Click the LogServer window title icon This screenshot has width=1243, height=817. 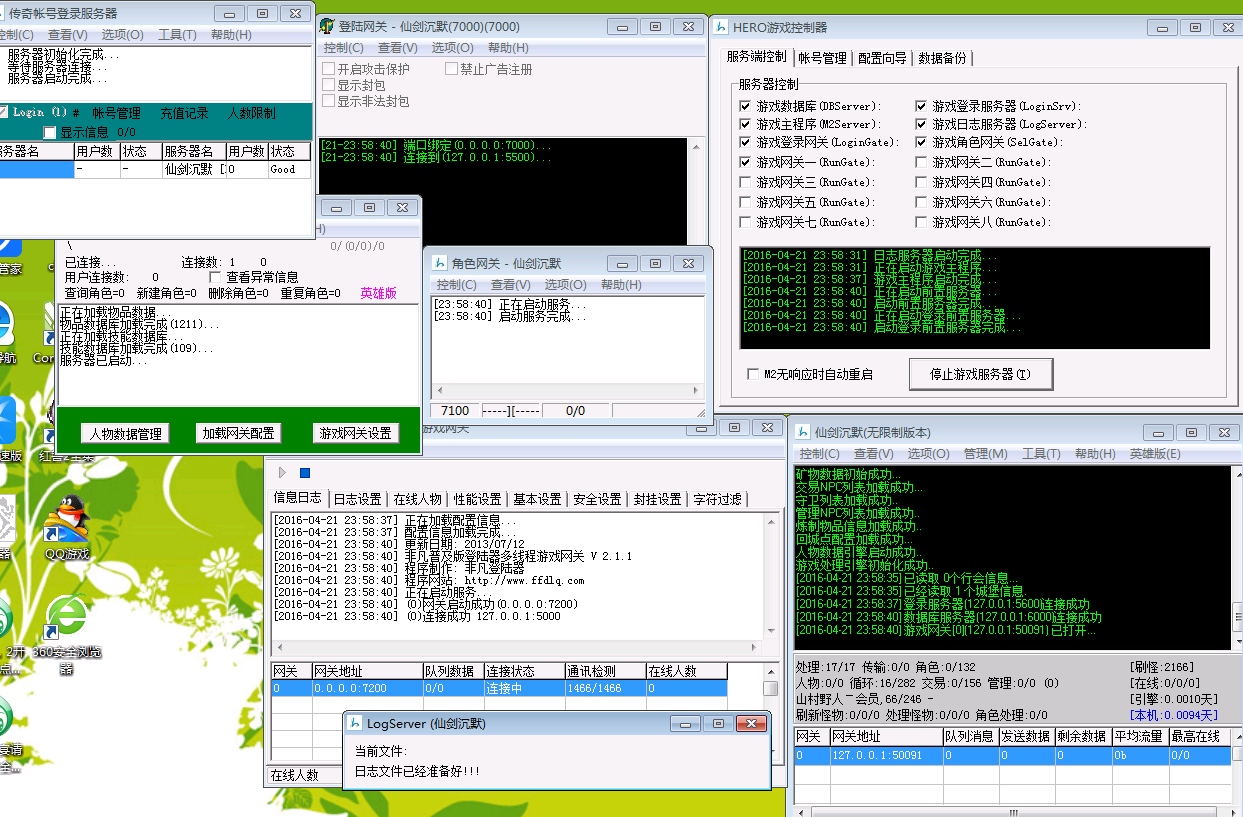tap(355, 723)
